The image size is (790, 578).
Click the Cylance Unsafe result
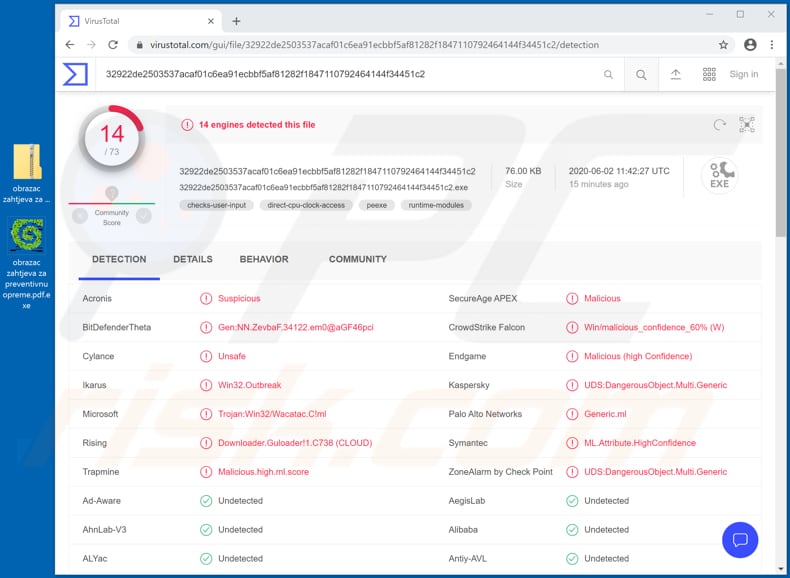(232, 356)
